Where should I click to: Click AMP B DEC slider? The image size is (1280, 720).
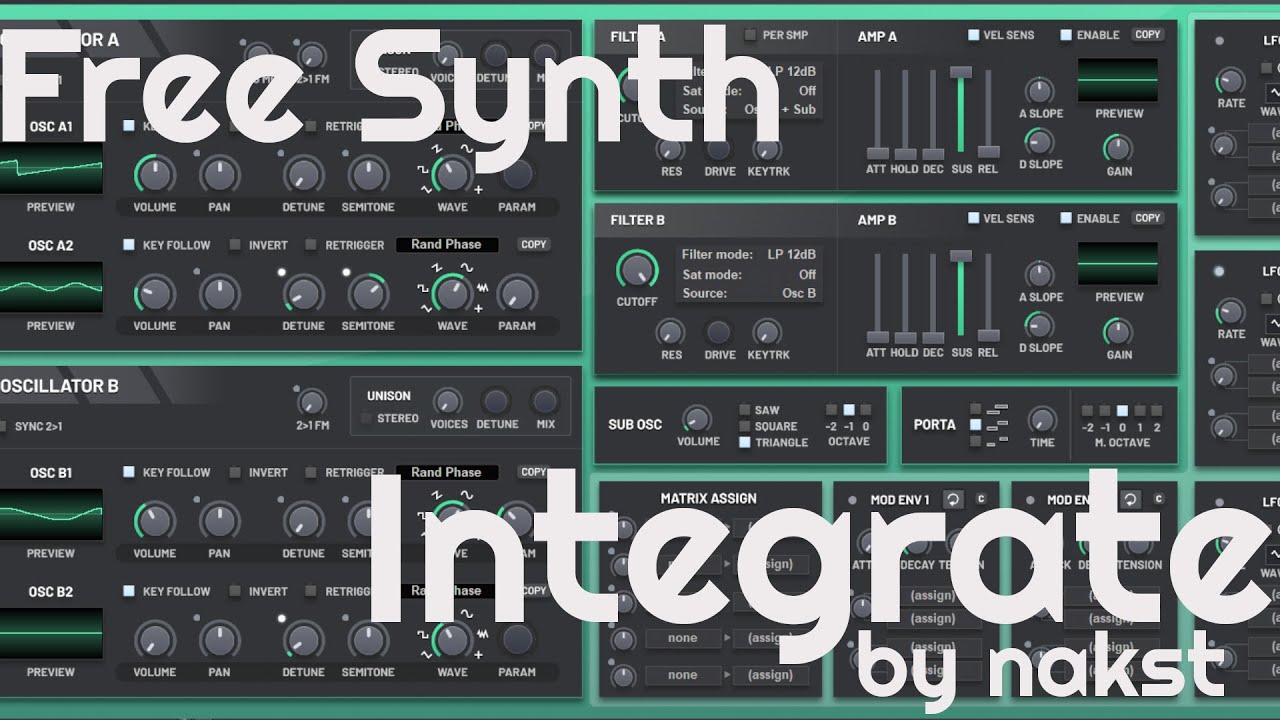tap(933, 297)
